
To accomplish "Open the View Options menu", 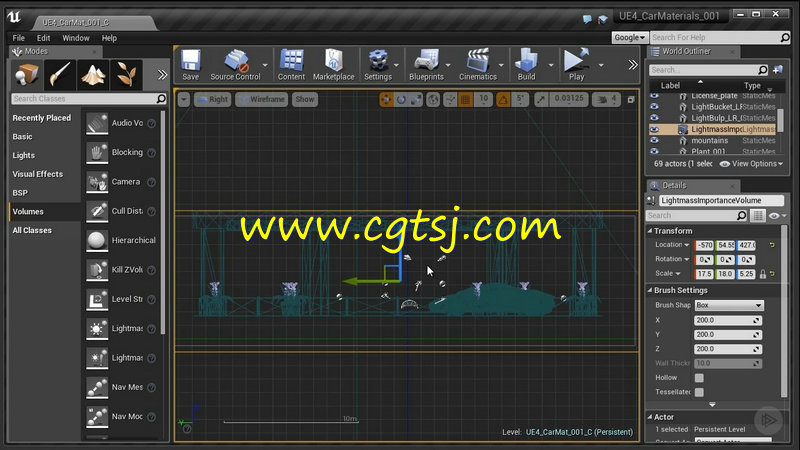I will (x=751, y=164).
